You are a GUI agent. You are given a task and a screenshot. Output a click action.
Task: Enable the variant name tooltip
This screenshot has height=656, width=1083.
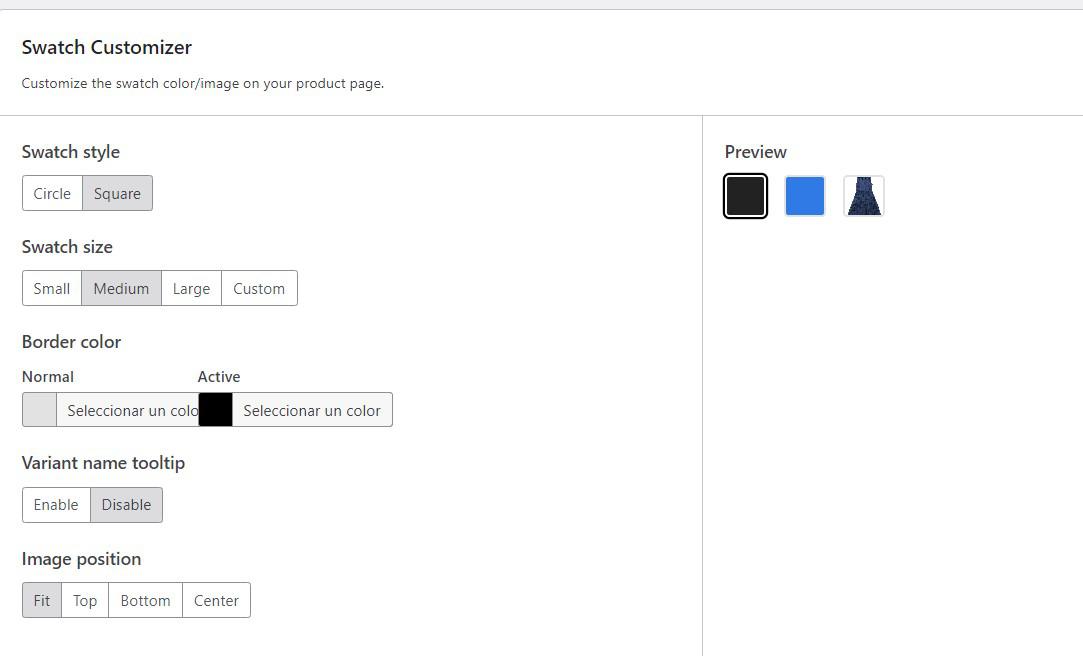tap(56, 504)
